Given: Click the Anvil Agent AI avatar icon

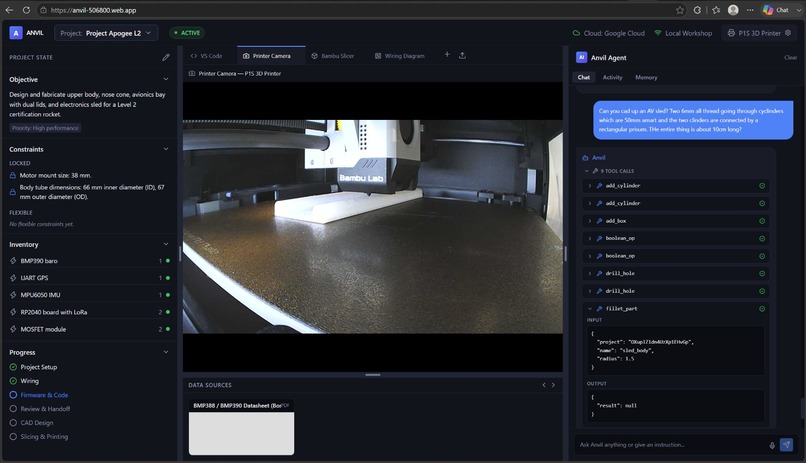Looking at the screenshot, I should coord(581,58).
